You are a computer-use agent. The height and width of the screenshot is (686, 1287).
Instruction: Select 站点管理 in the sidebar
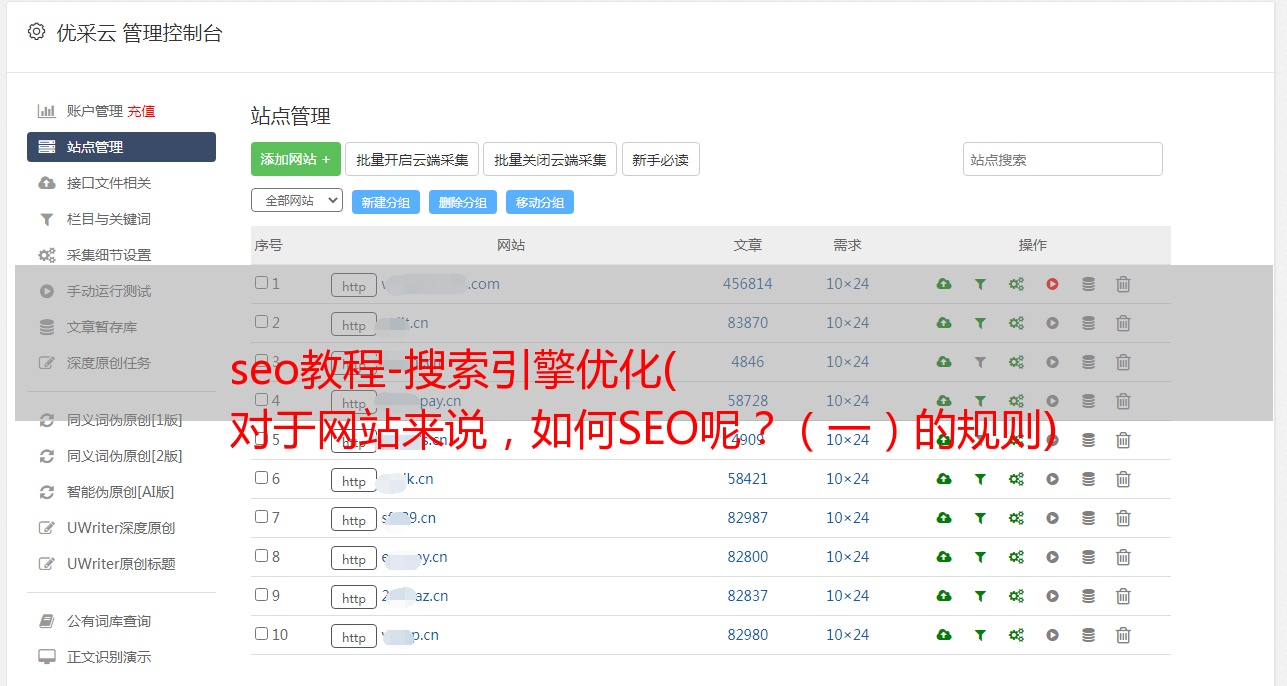[x=121, y=147]
